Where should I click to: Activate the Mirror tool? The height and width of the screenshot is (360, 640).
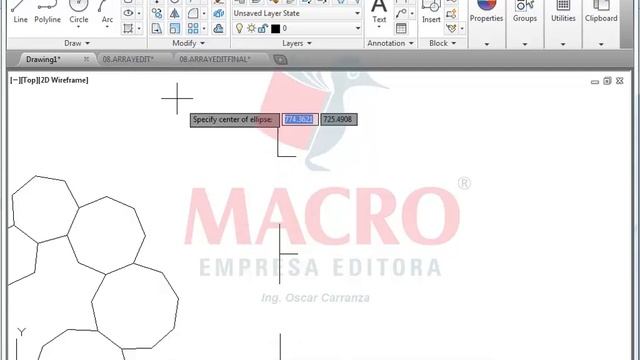pos(175,13)
